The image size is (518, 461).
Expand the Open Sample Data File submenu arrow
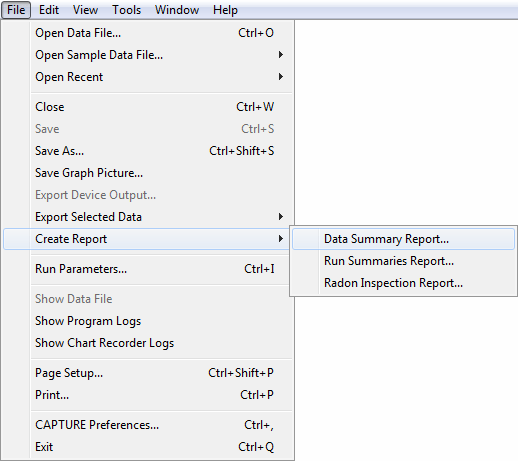pos(281,55)
